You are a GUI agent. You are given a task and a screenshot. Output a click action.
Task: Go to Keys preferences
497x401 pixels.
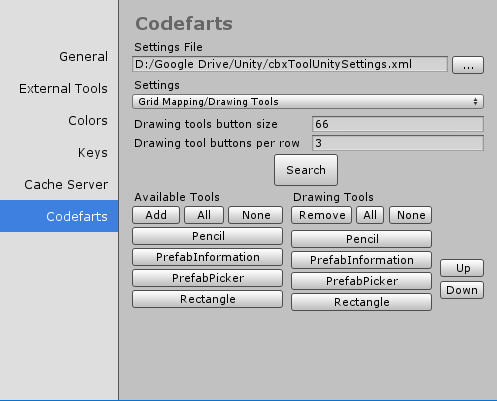point(93,153)
